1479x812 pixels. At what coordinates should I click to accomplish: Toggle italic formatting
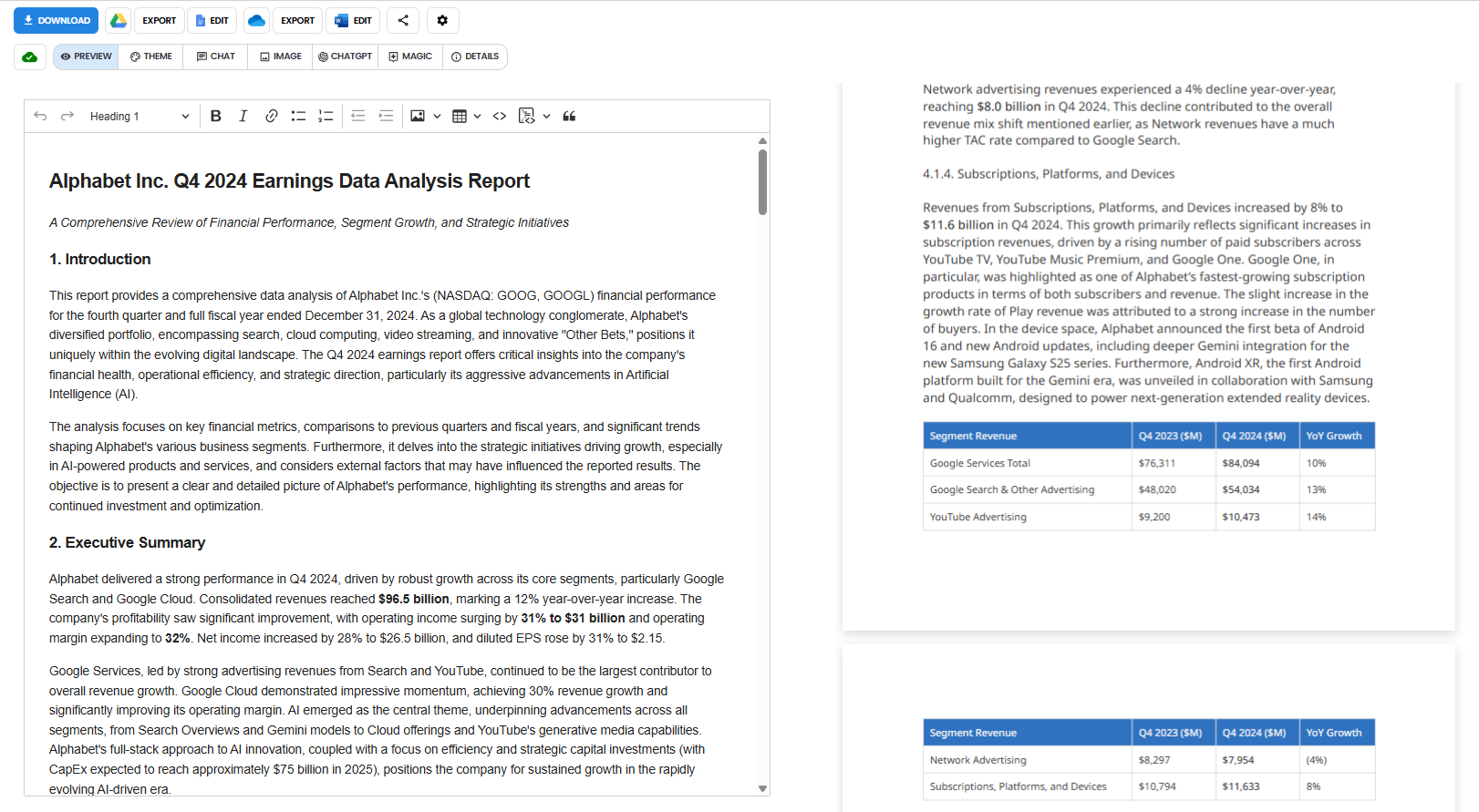coord(243,116)
